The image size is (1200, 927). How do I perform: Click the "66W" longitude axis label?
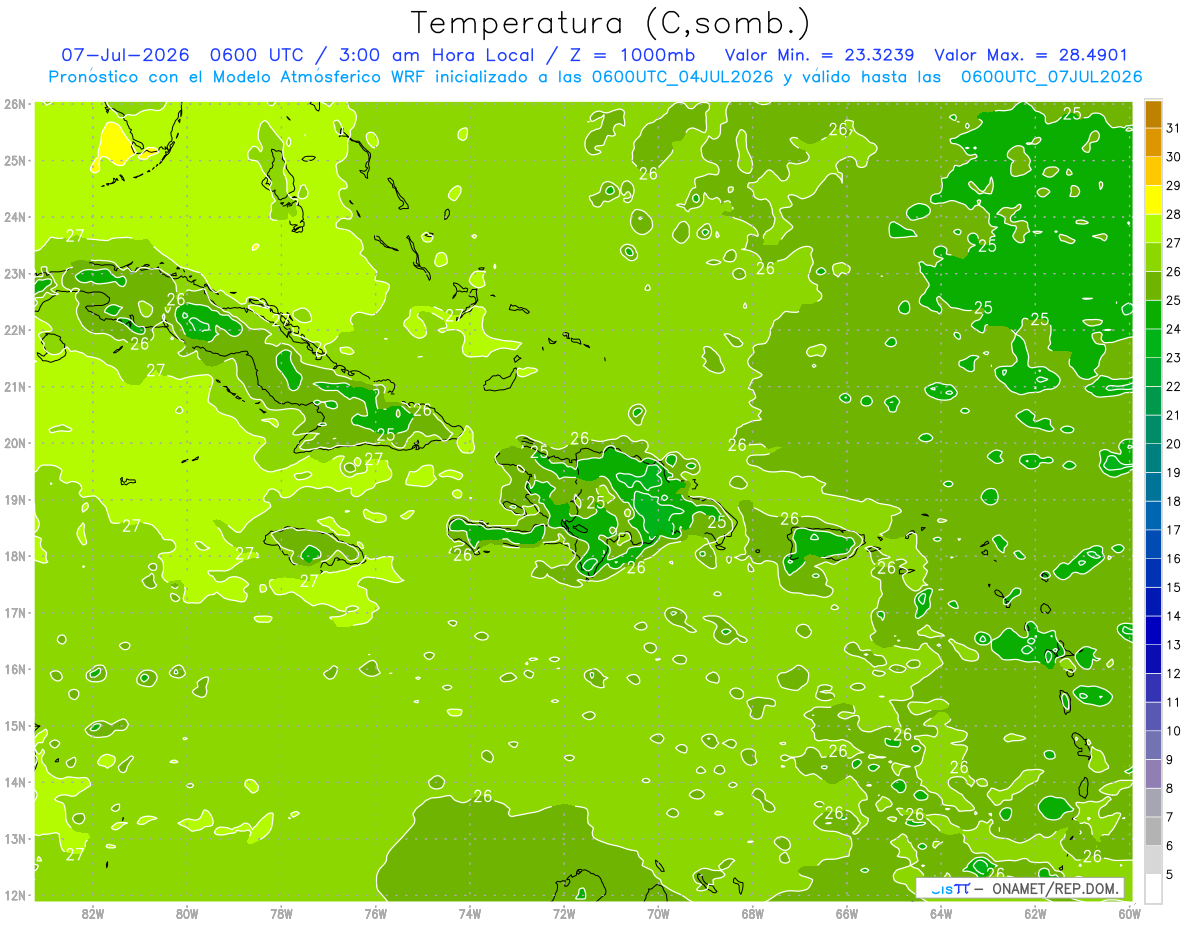tap(846, 913)
